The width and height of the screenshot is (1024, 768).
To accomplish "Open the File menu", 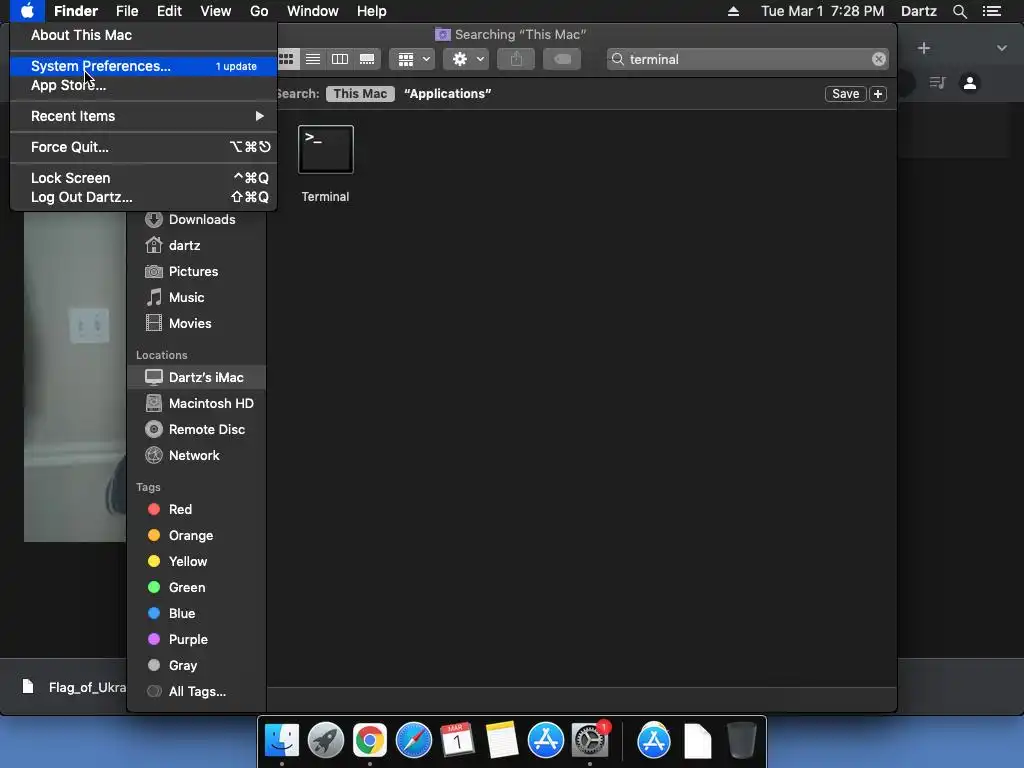I will click(127, 11).
